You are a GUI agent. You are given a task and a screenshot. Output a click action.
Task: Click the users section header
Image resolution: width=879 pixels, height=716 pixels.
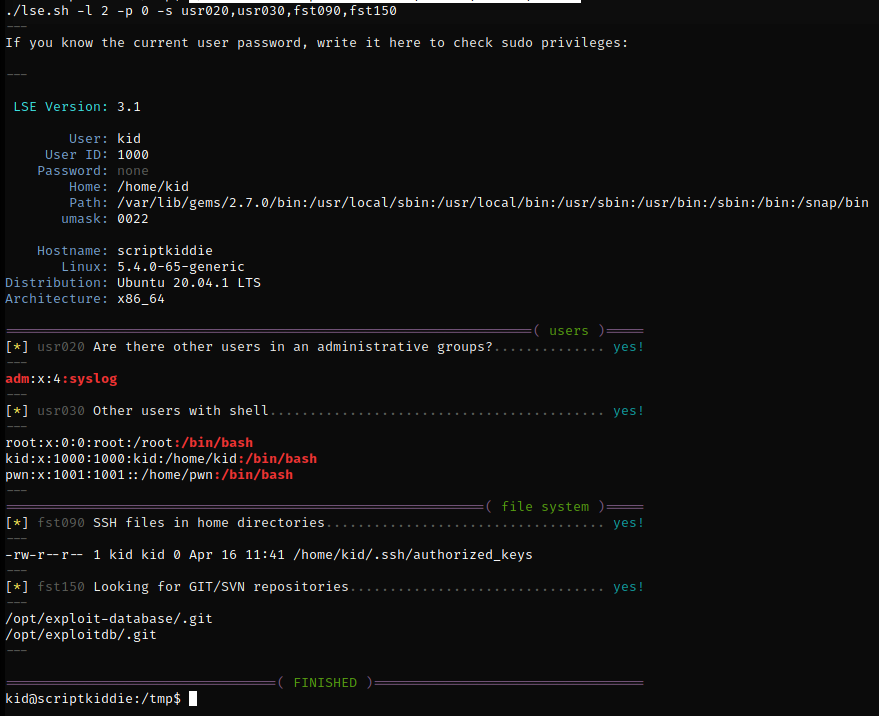click(569, 331)
